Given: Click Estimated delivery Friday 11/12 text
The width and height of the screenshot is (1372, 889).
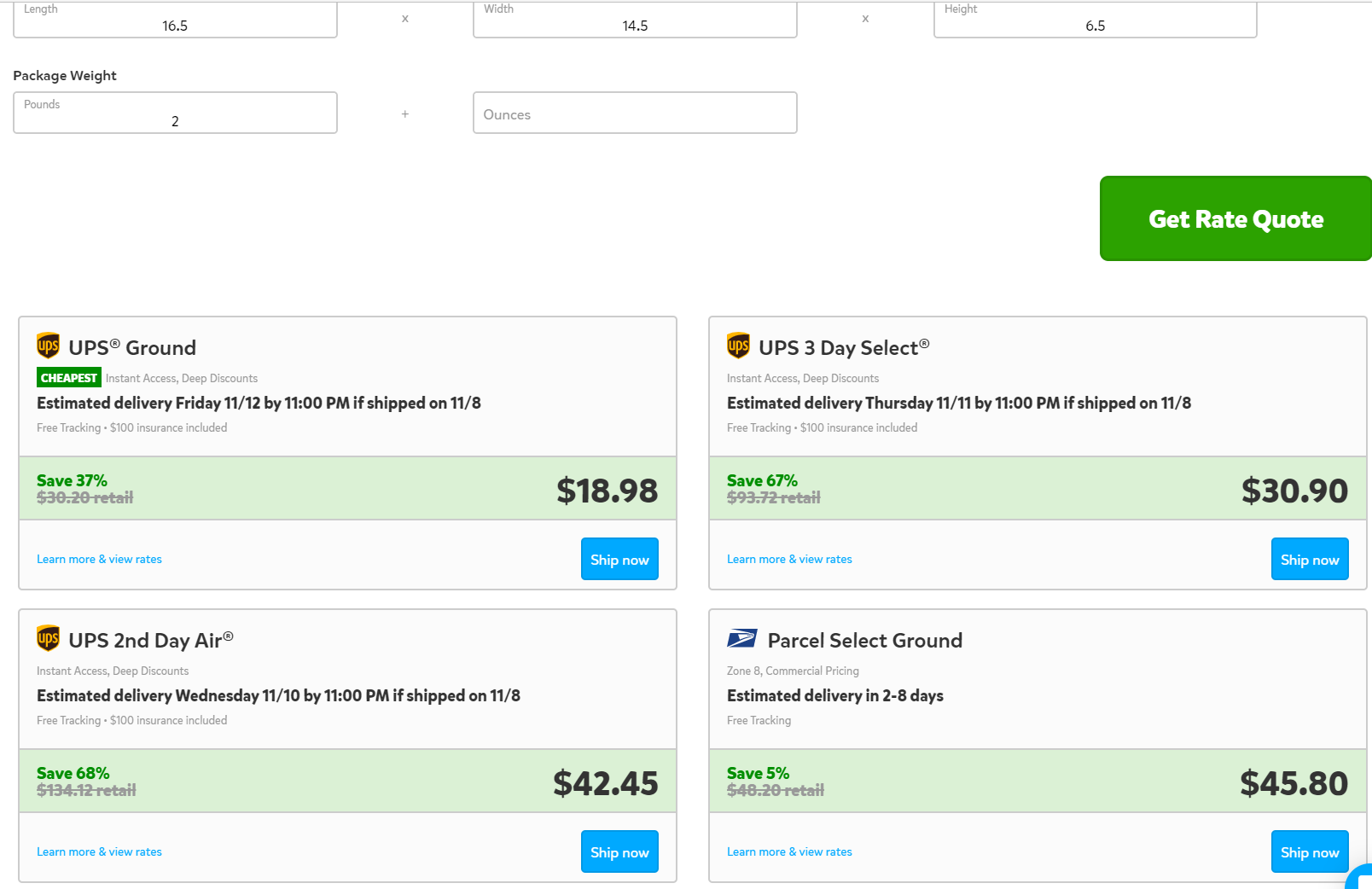Looking at the screenshot, I should click(259, 403).
